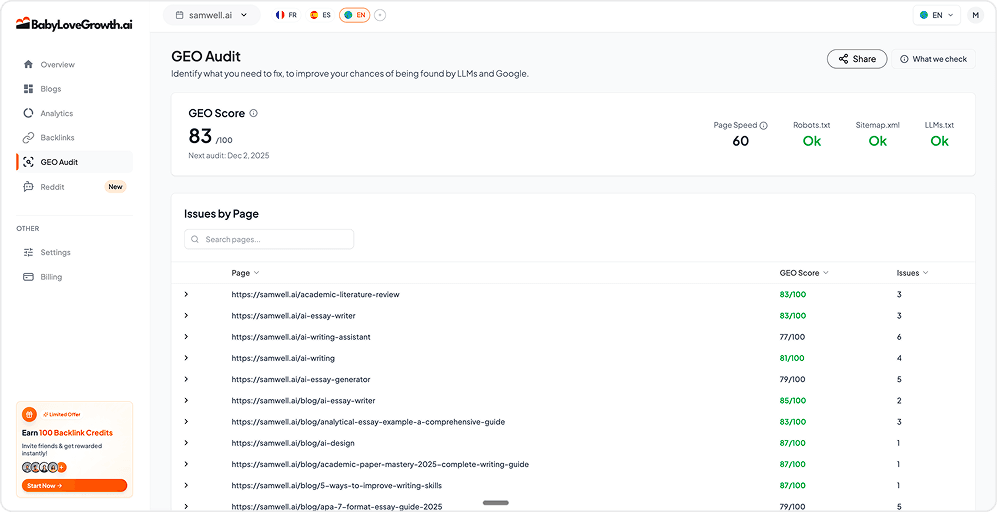Expand the blog/ai-design row
Image resolution: width=997 pixels, height=512 pixels.
pos(186,443)
